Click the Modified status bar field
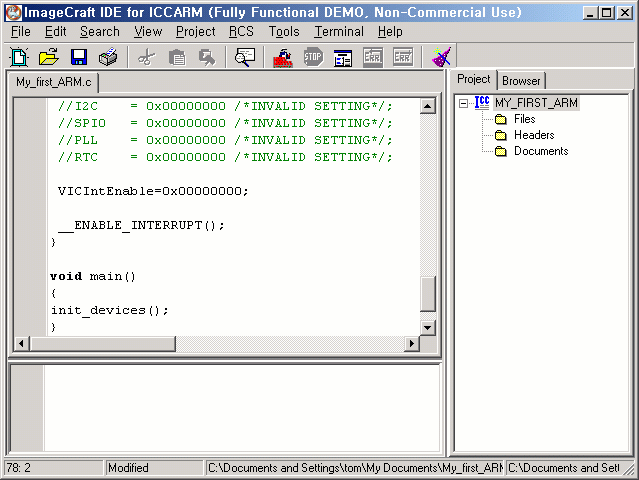This screenshot has height=480, width=639. tap(154, 468)
